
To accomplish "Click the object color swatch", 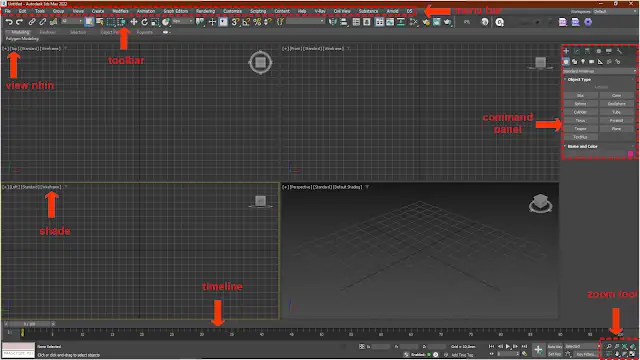I will (x=630, y=154).
